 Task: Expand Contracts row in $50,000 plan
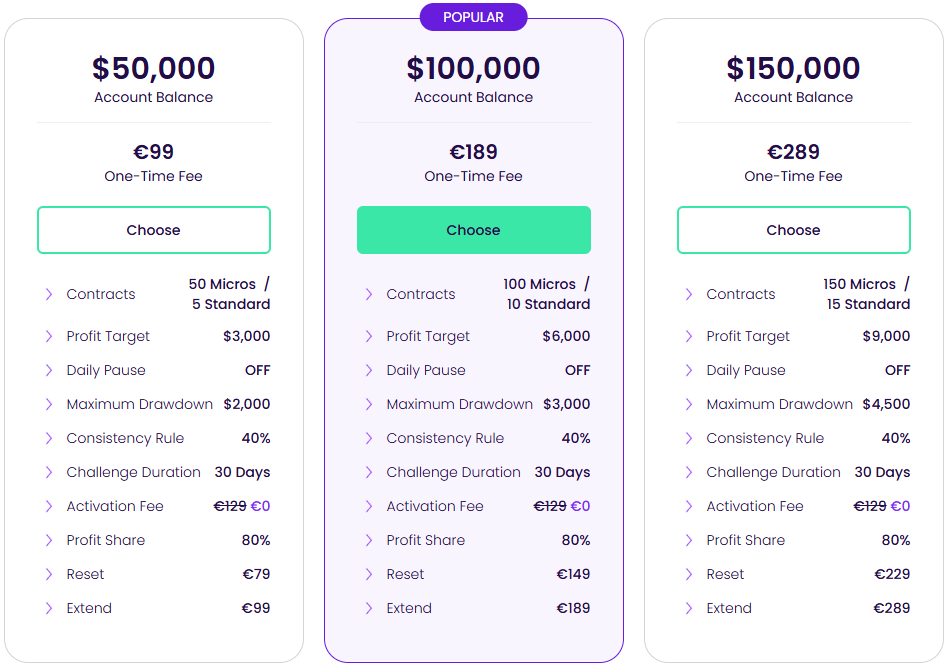pyautogui.click(x=49, y=294)
